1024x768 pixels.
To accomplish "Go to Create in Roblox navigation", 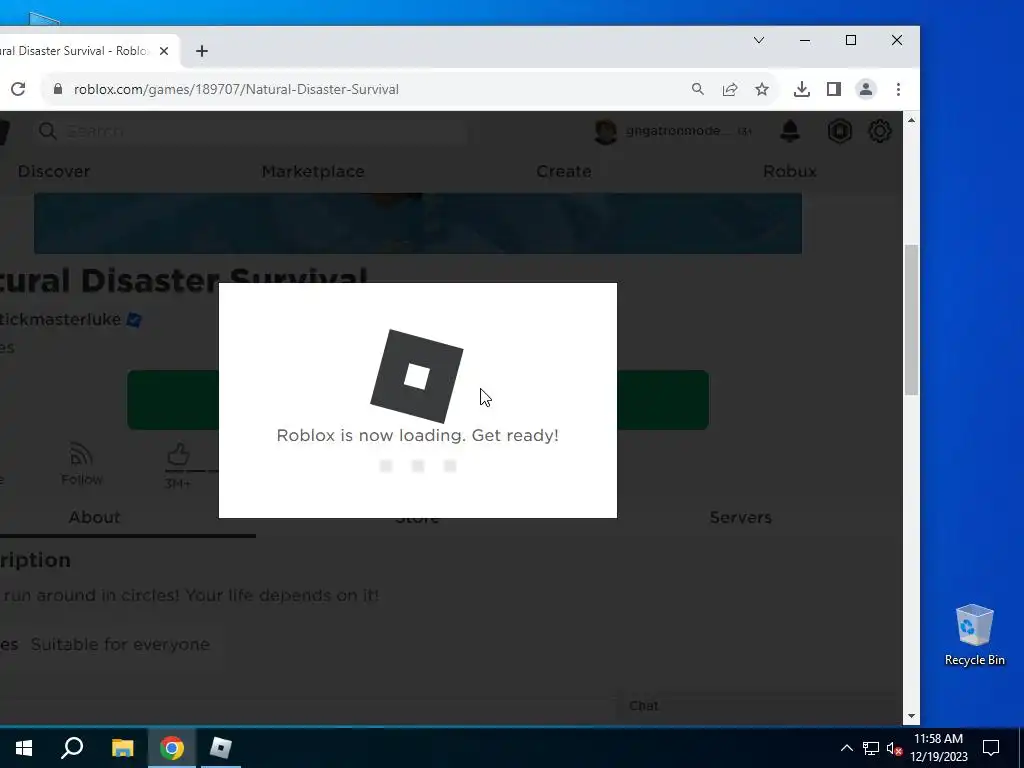I will pos(564,171).
